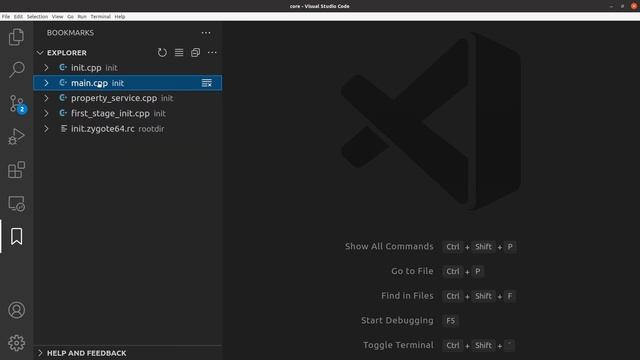Clear bookmarks icon on main.cpp row

tap(207, 83)
